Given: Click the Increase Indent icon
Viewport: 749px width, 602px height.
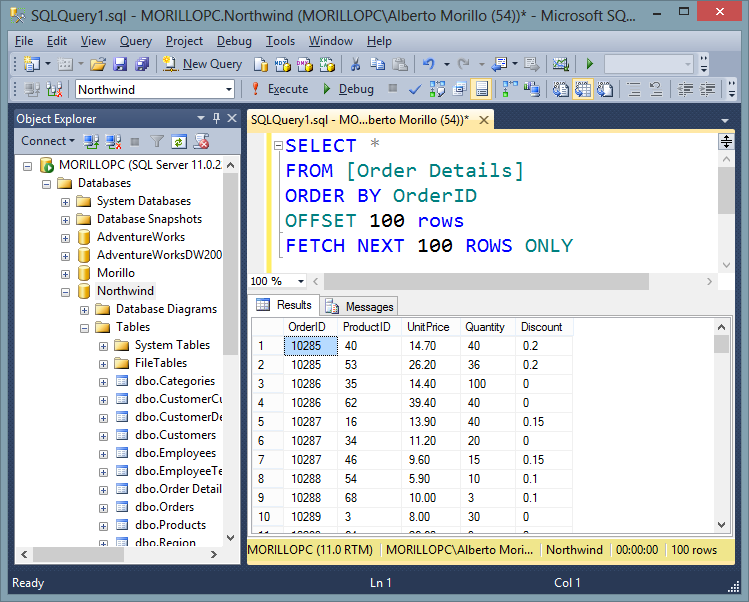Looking at the screenshot, I should 708,89.
